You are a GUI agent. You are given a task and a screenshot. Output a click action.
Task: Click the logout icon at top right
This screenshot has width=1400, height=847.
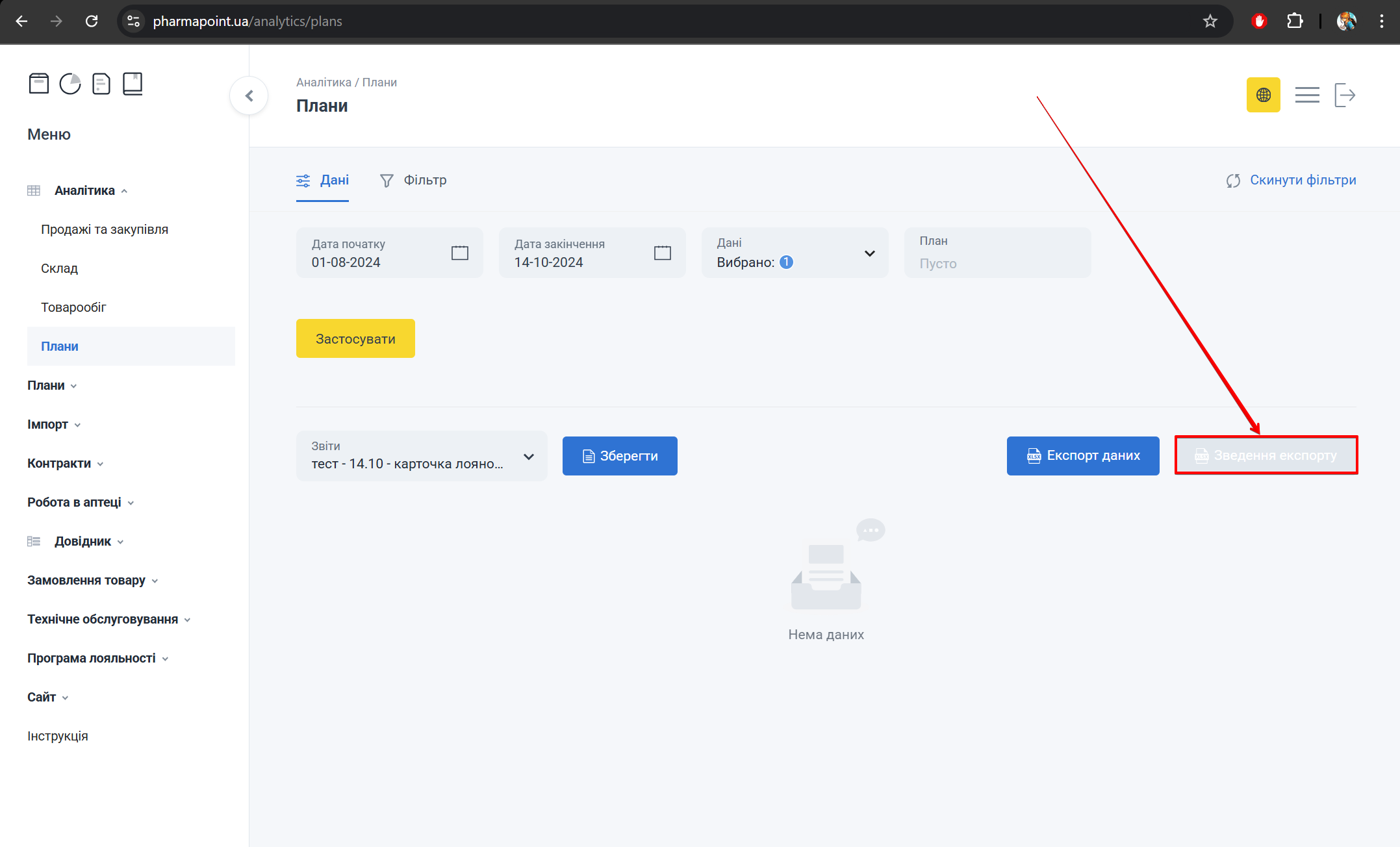click(1345, 95)
